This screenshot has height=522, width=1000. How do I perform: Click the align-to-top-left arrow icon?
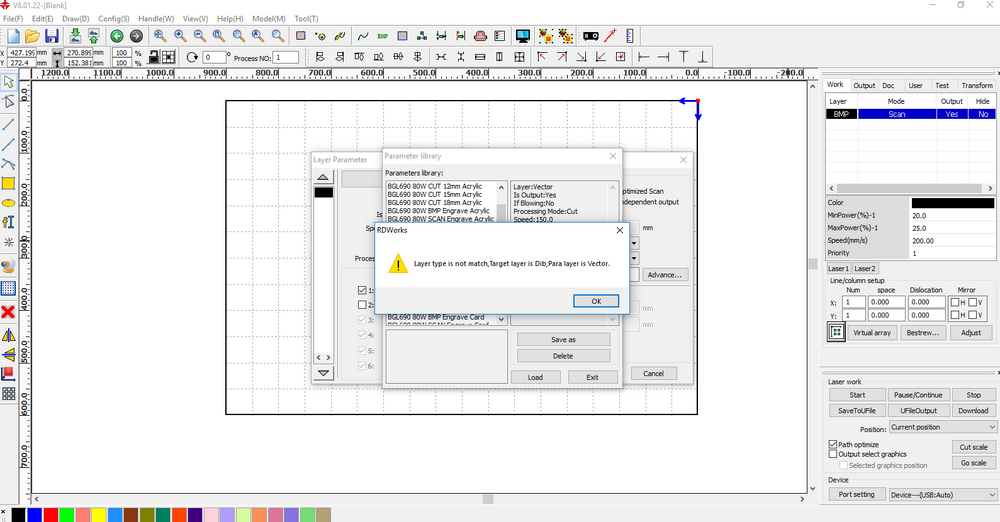542,57
